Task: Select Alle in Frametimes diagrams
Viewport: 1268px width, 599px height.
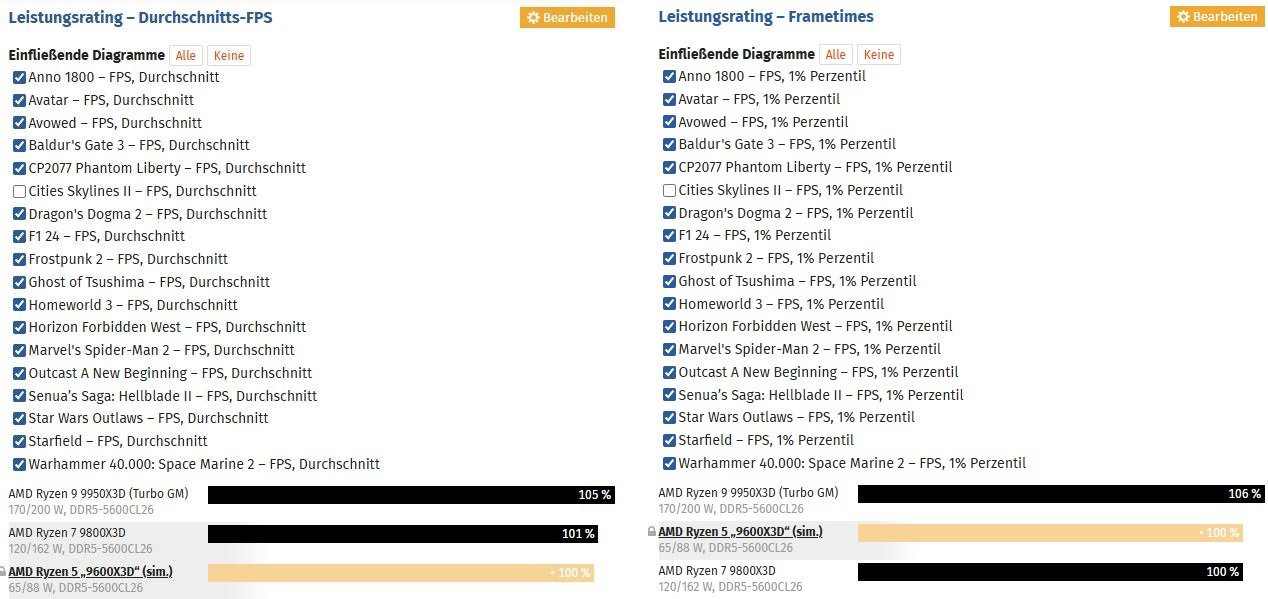Action: [836, 55]
